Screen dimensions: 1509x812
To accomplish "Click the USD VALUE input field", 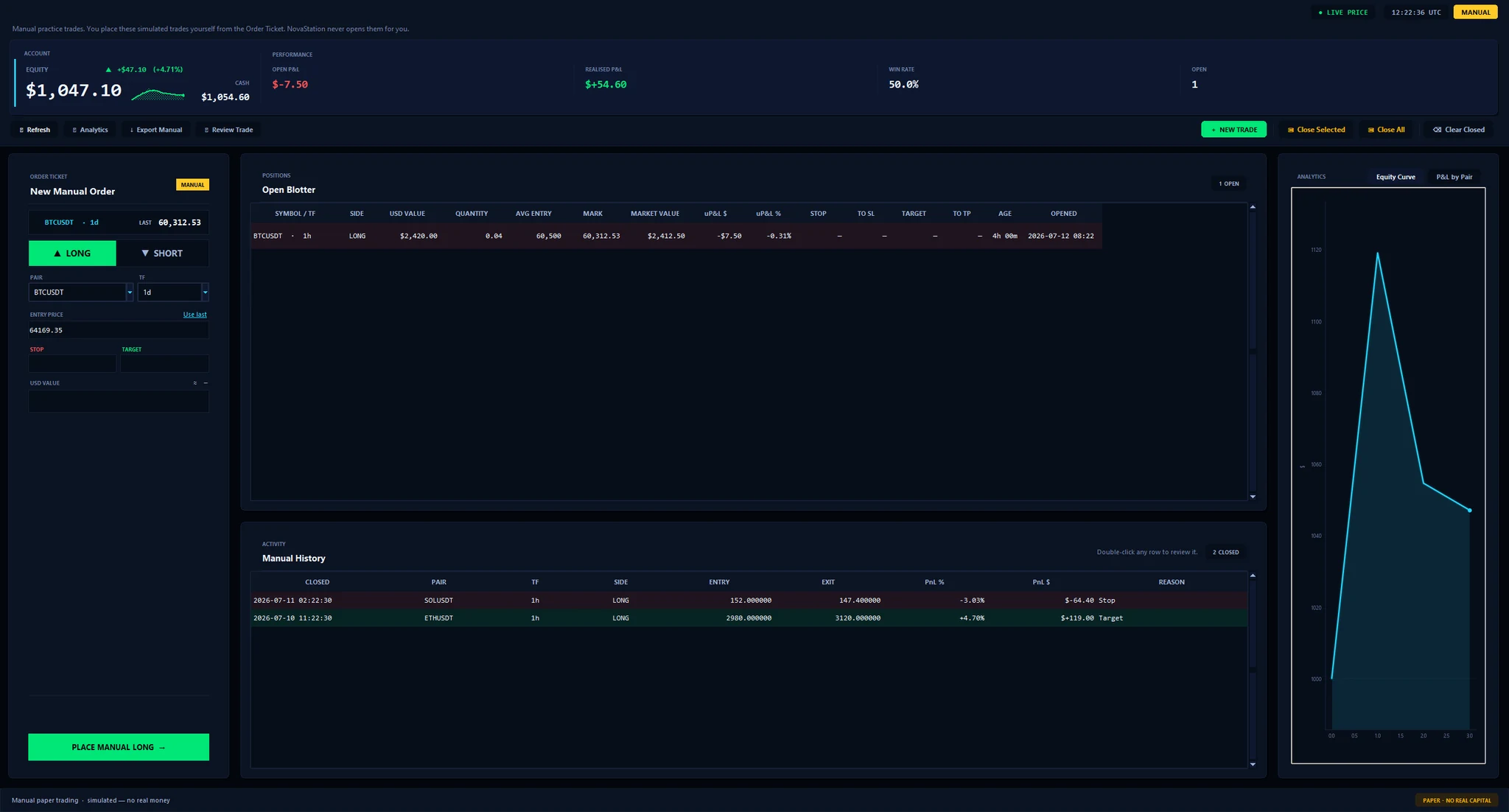I will point(119,402).
